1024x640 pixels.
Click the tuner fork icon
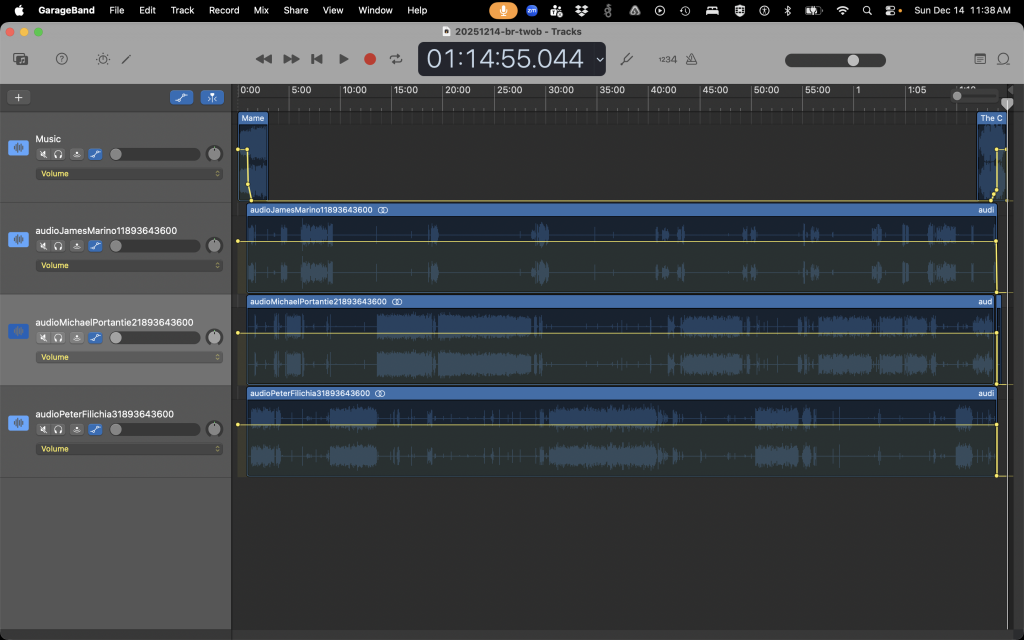(x=627, y=59)
